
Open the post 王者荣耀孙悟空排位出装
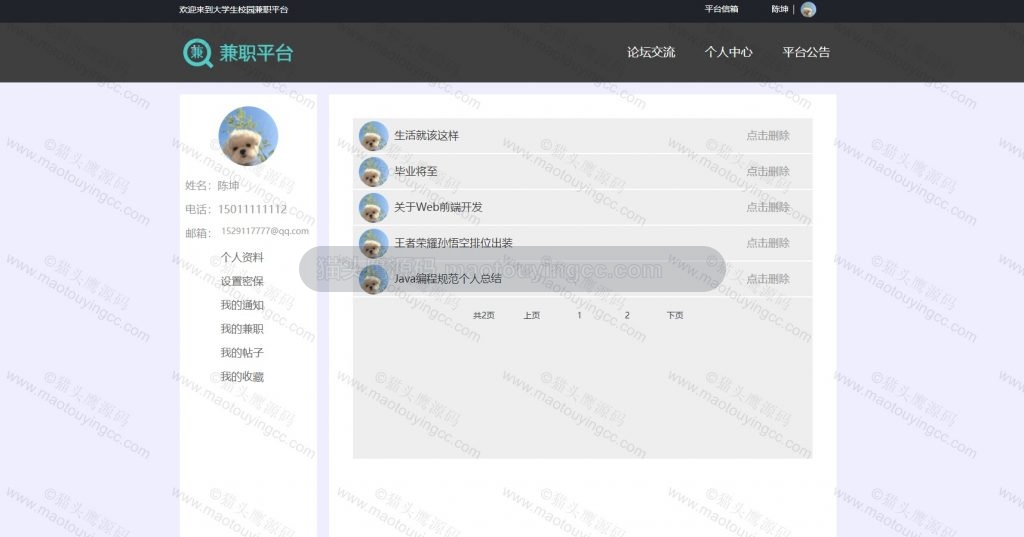point(453,243)
